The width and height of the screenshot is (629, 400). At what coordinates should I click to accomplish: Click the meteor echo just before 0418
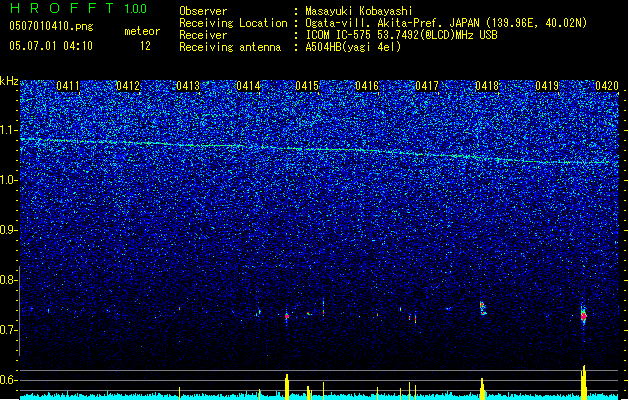(483, 308)
